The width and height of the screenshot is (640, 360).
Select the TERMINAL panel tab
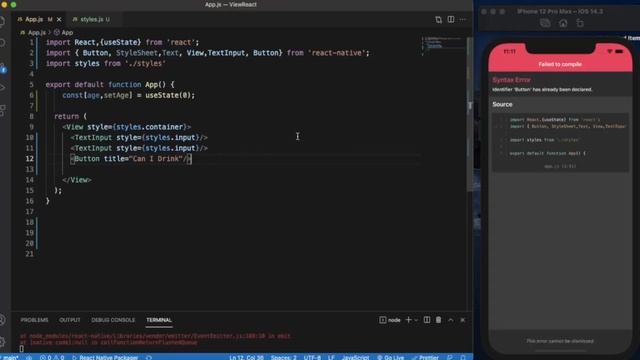click(x=159, y=320)
